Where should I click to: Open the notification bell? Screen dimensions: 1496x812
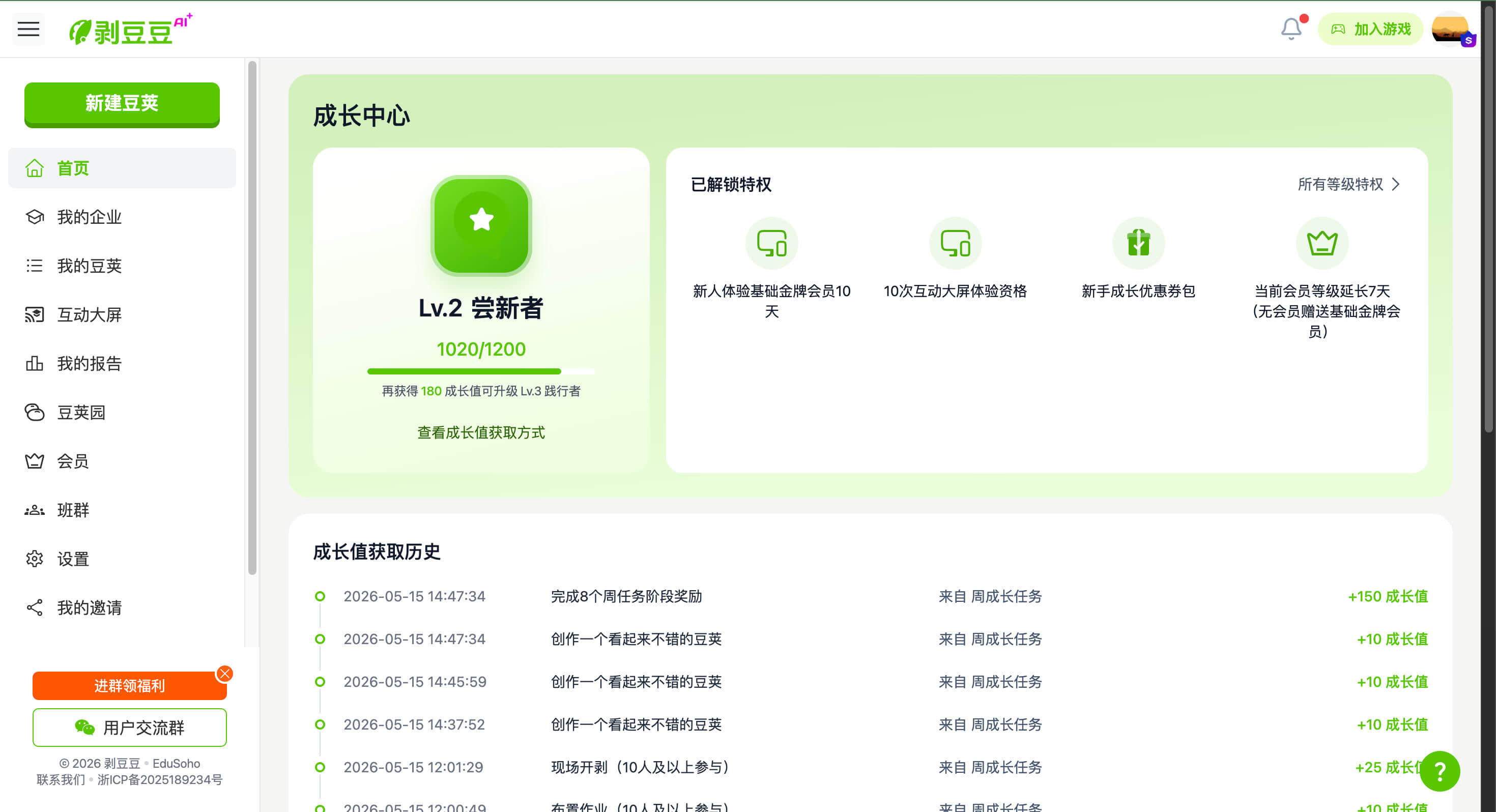pos(1291,28)
